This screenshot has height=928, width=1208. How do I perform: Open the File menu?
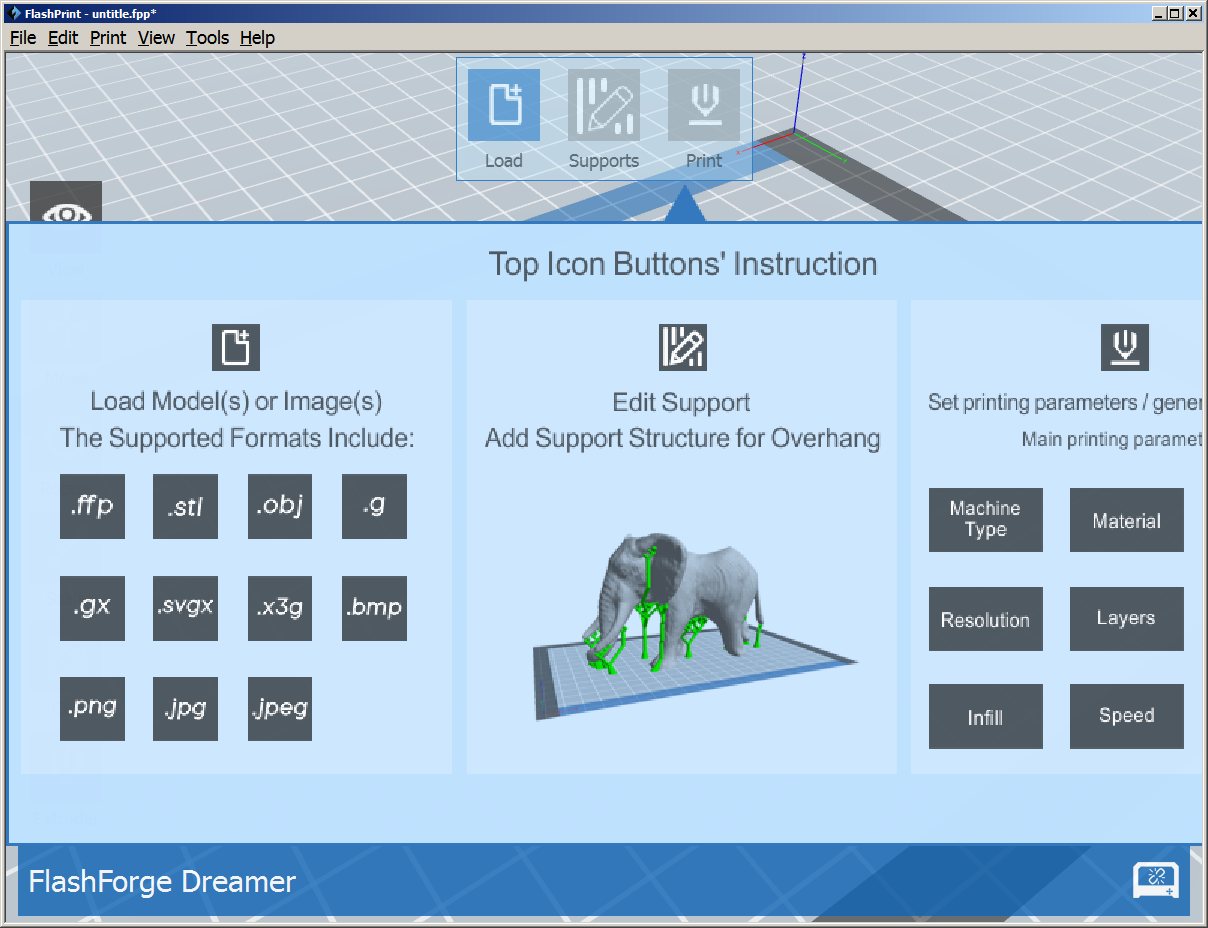pos(22,38)
